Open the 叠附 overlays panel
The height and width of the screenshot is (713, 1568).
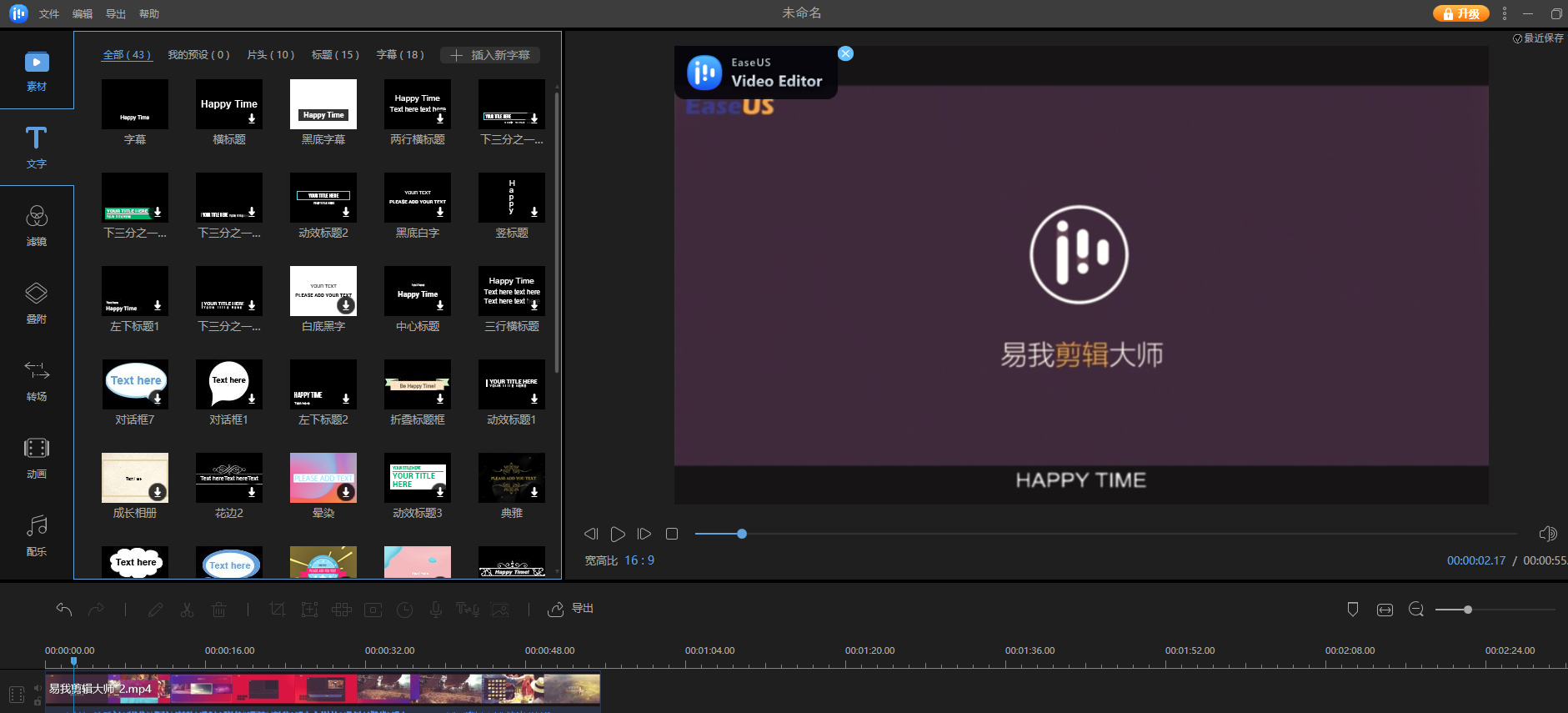(37, 303)
